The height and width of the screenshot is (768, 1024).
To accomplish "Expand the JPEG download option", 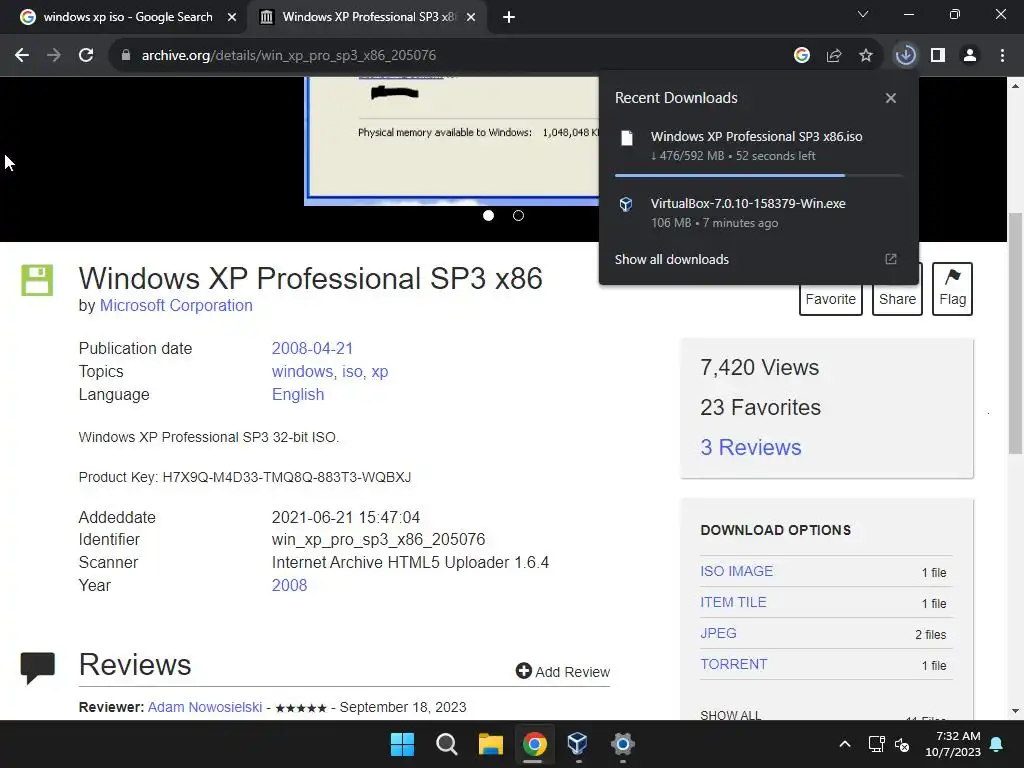I will (718, 633).
